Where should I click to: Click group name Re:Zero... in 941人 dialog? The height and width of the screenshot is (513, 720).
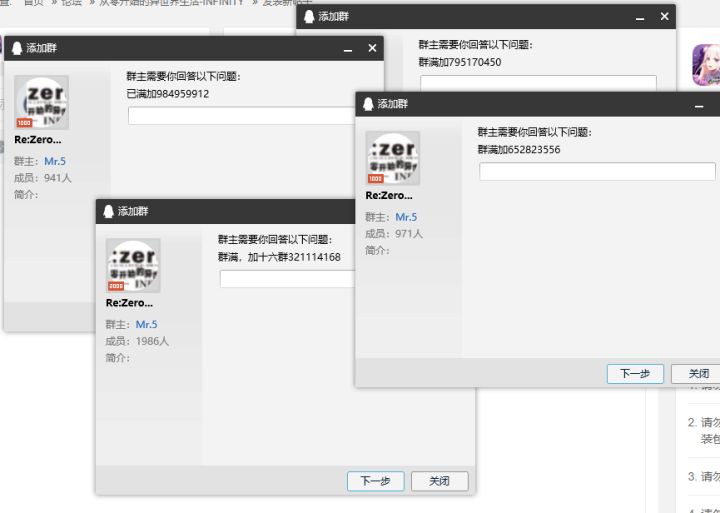pyautogui.click(x=38, y=140)
